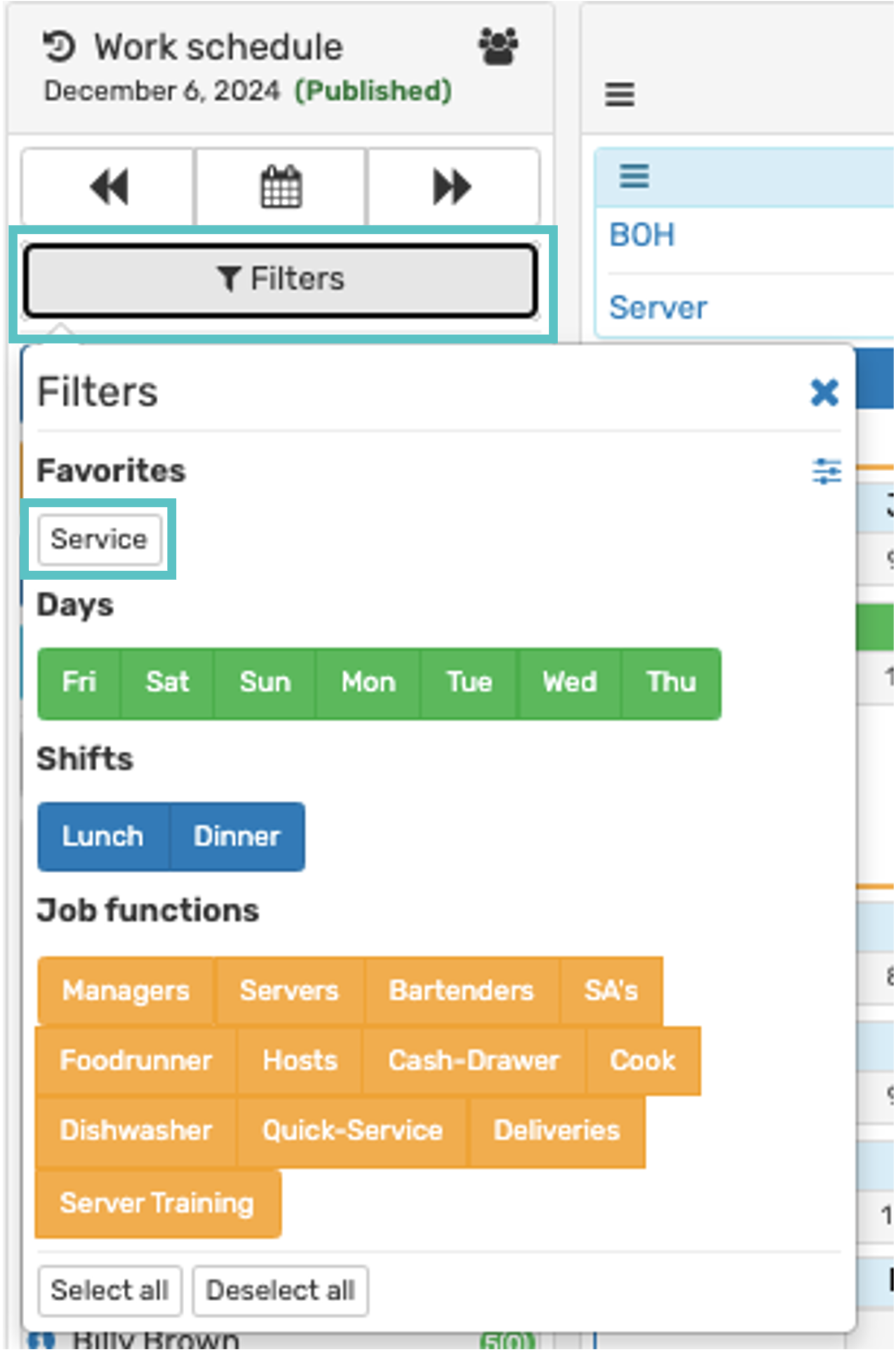Open the hamburger menu in top bar
Screen dimensions: 896x1350
[x=619, y=95]
